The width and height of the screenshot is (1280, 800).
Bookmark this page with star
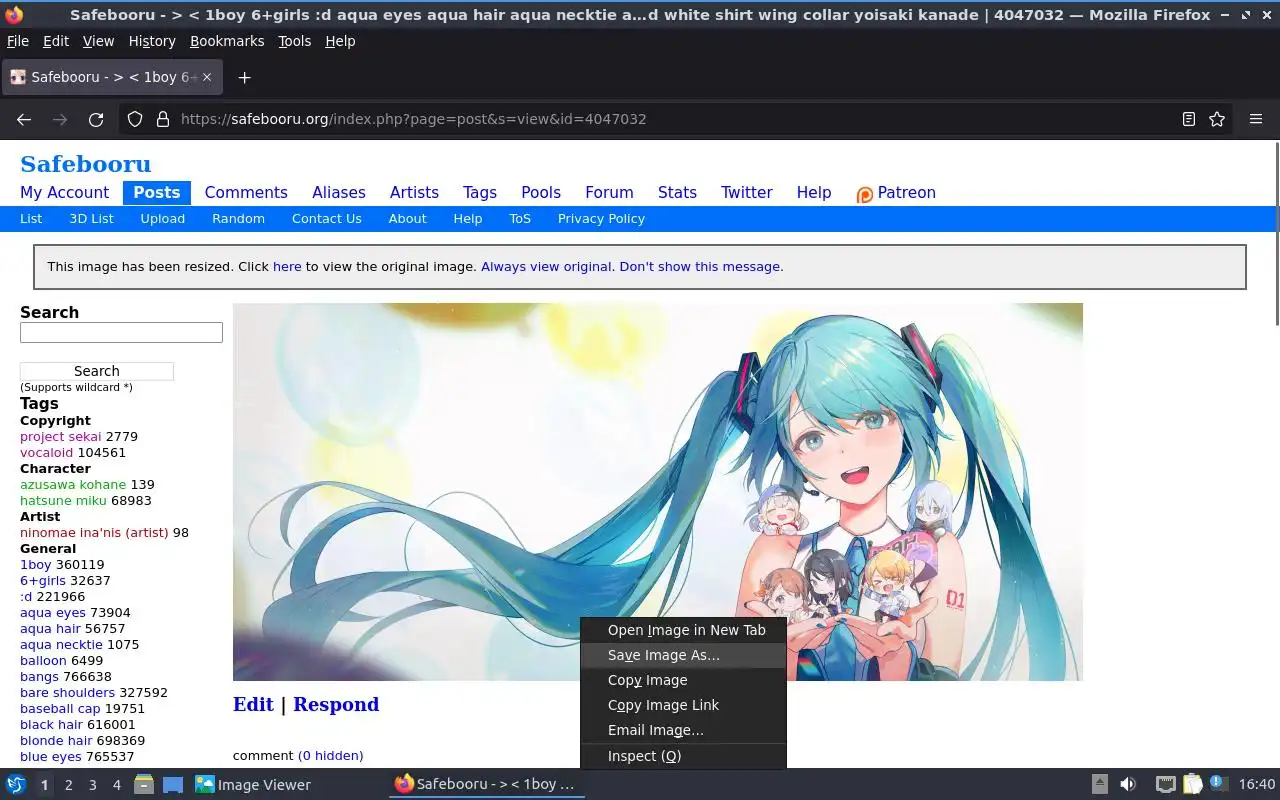[1217, 119]
